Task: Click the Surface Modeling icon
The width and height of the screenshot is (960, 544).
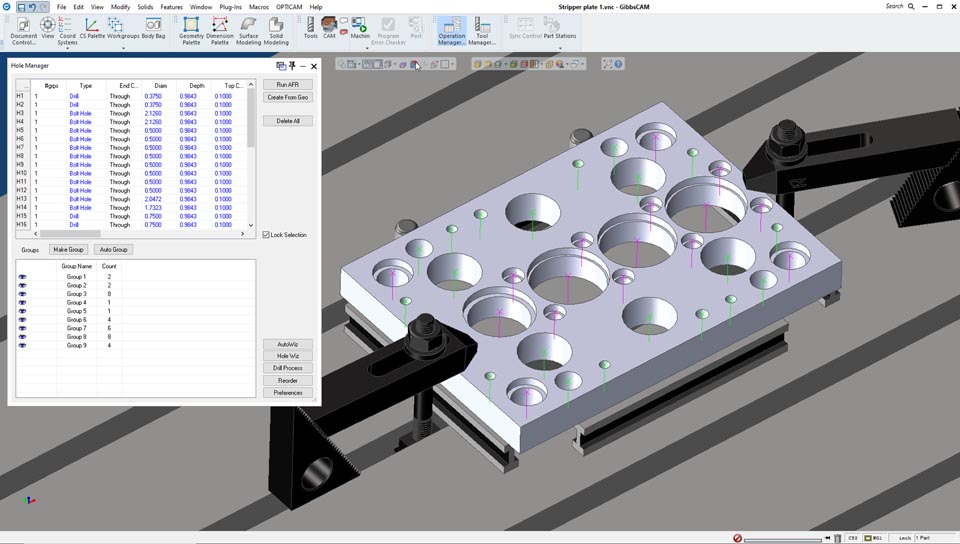Action: 248,29
